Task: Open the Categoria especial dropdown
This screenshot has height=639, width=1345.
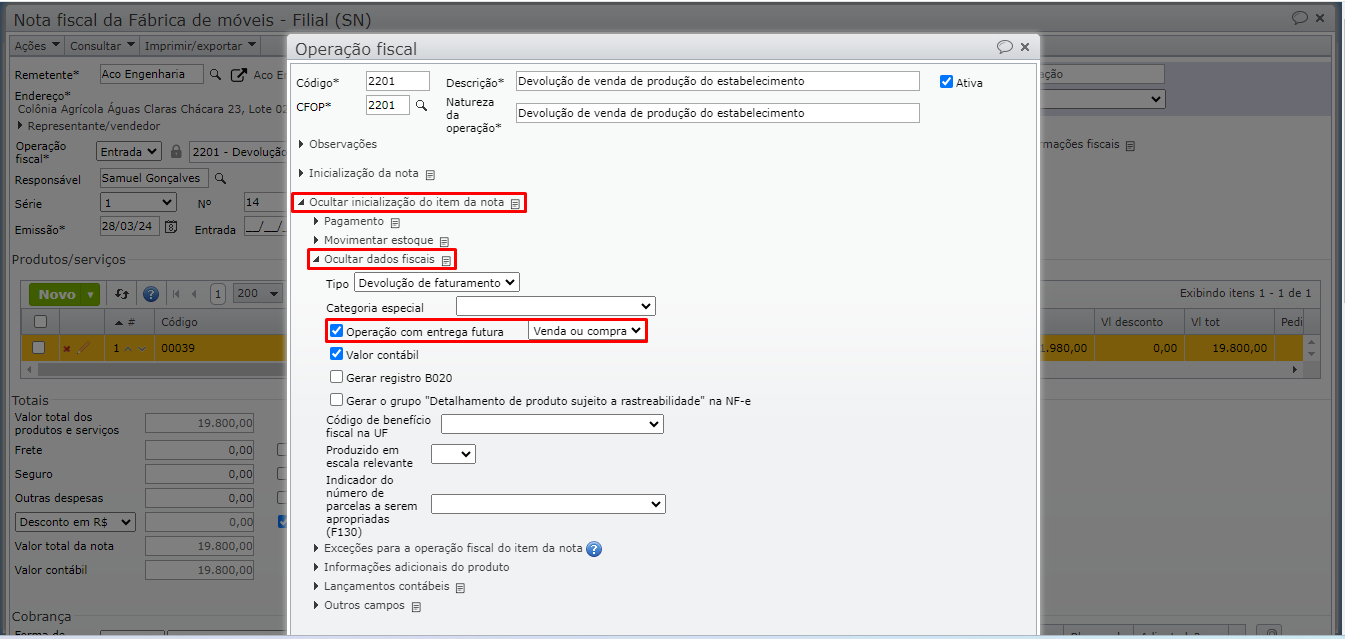Action: pyautogui.click(x=556, y=306)
